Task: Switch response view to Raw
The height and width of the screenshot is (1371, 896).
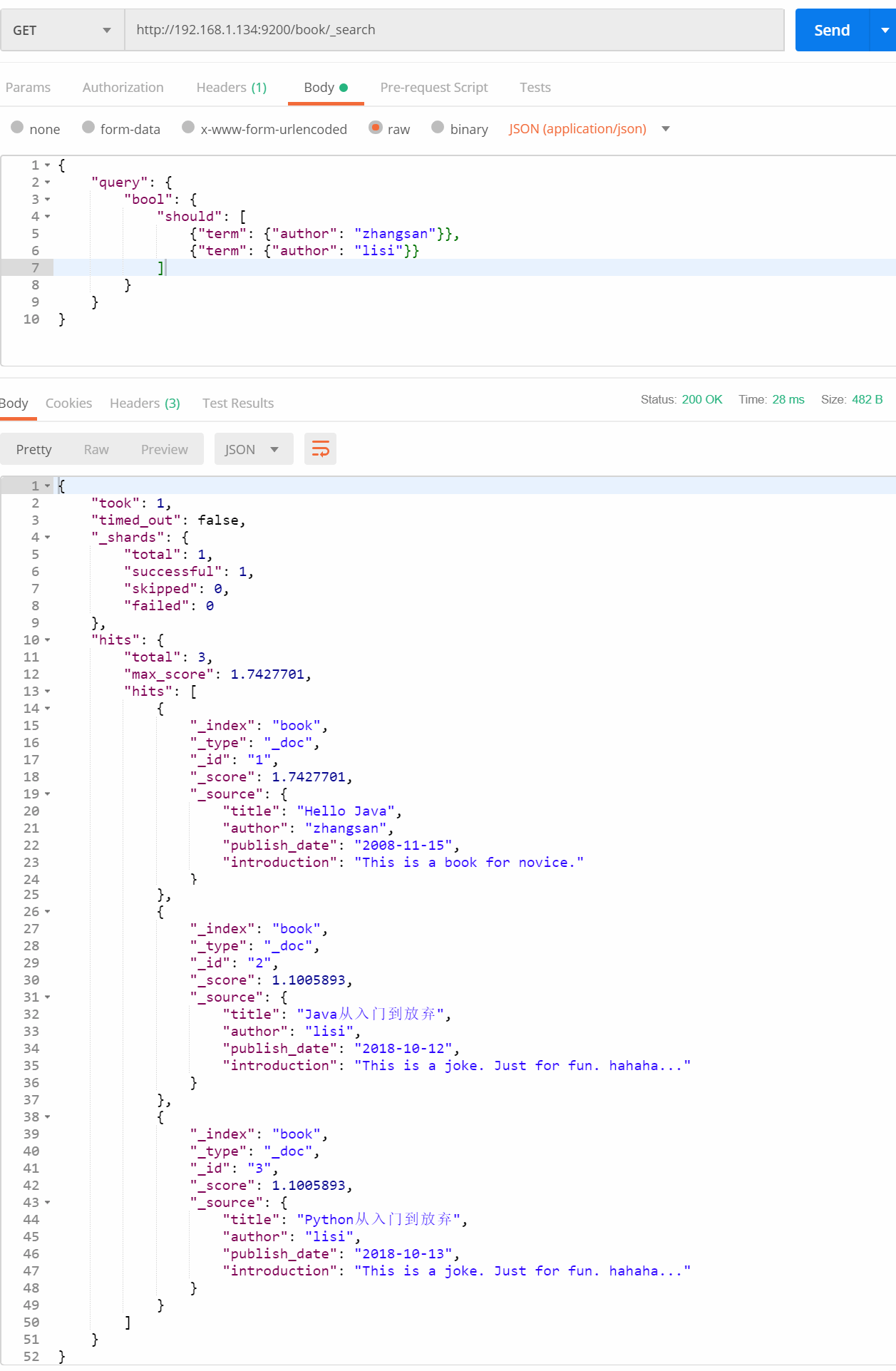Action: (x=96, y=450)
